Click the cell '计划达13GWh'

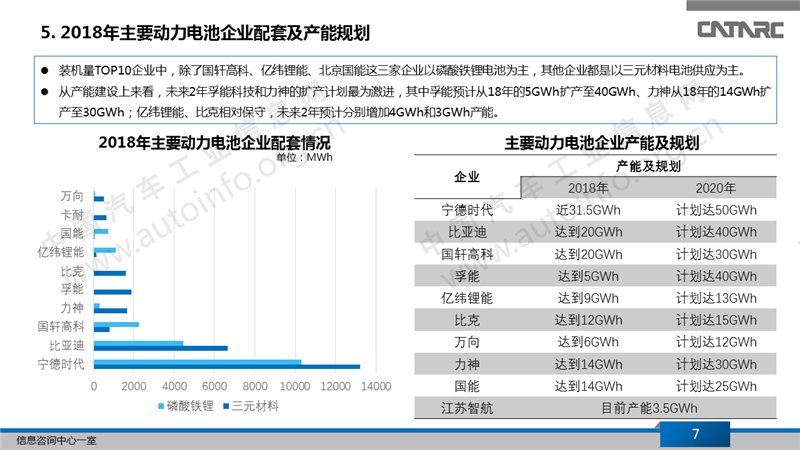[x=716, y=298]
